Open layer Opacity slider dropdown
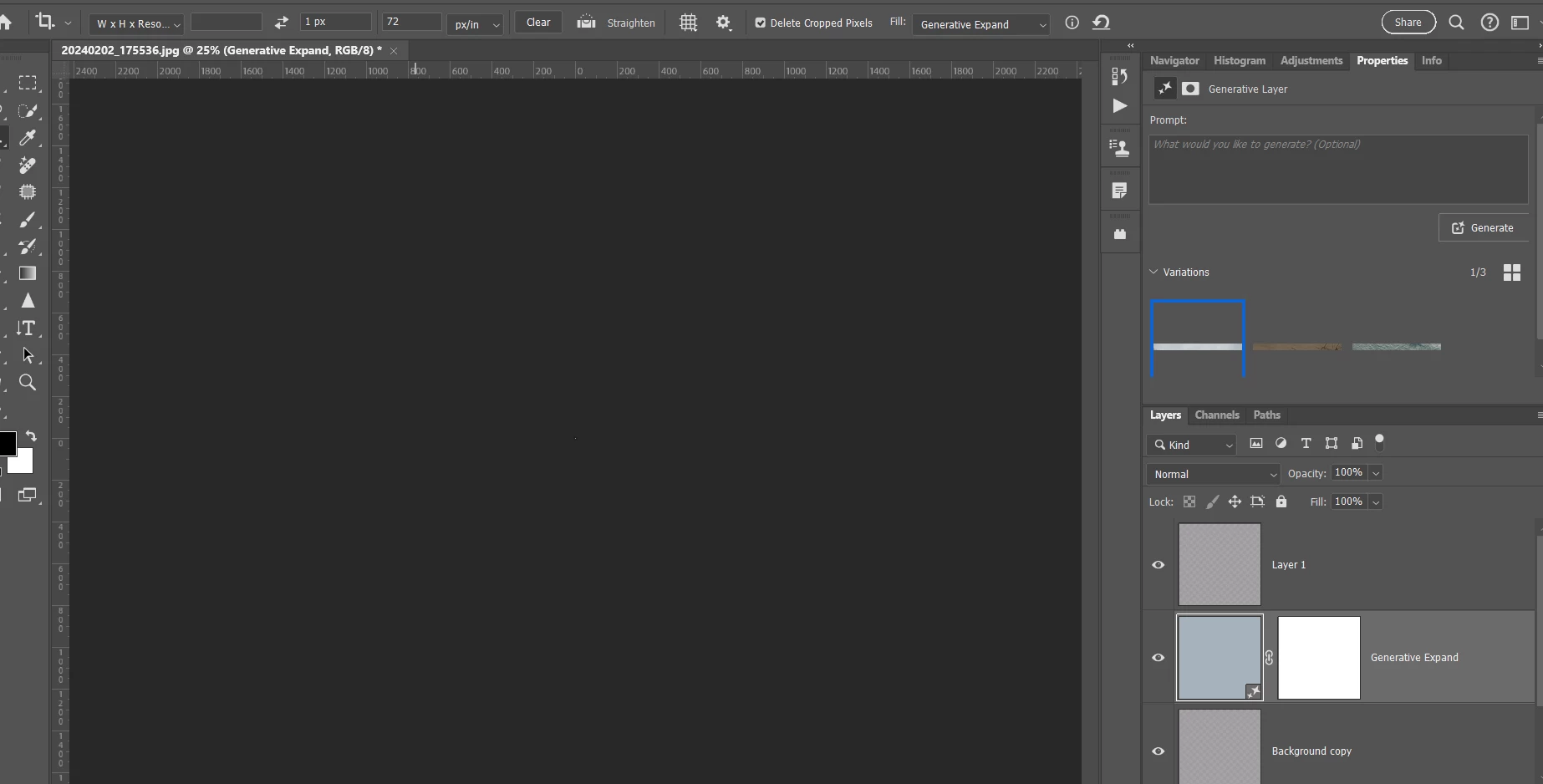The height and width of the screenshot is (784, 1543). click(1376, 473)
